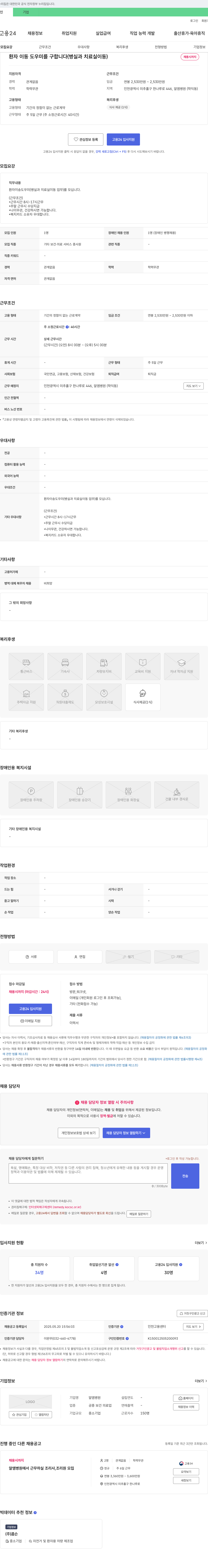This screenshot has width=208, height=1568.
Task: Click the 요약보기 button
Action: 186,1472
